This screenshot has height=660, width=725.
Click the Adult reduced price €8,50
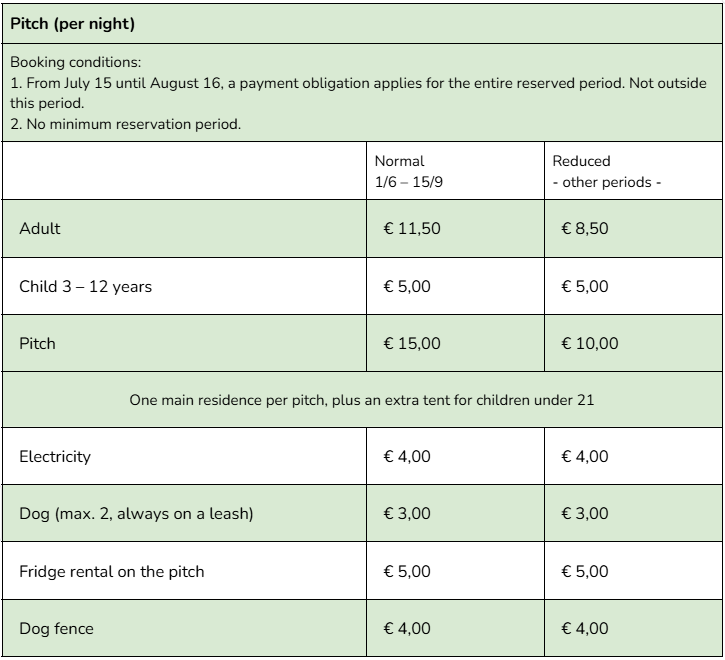[585, 228]
